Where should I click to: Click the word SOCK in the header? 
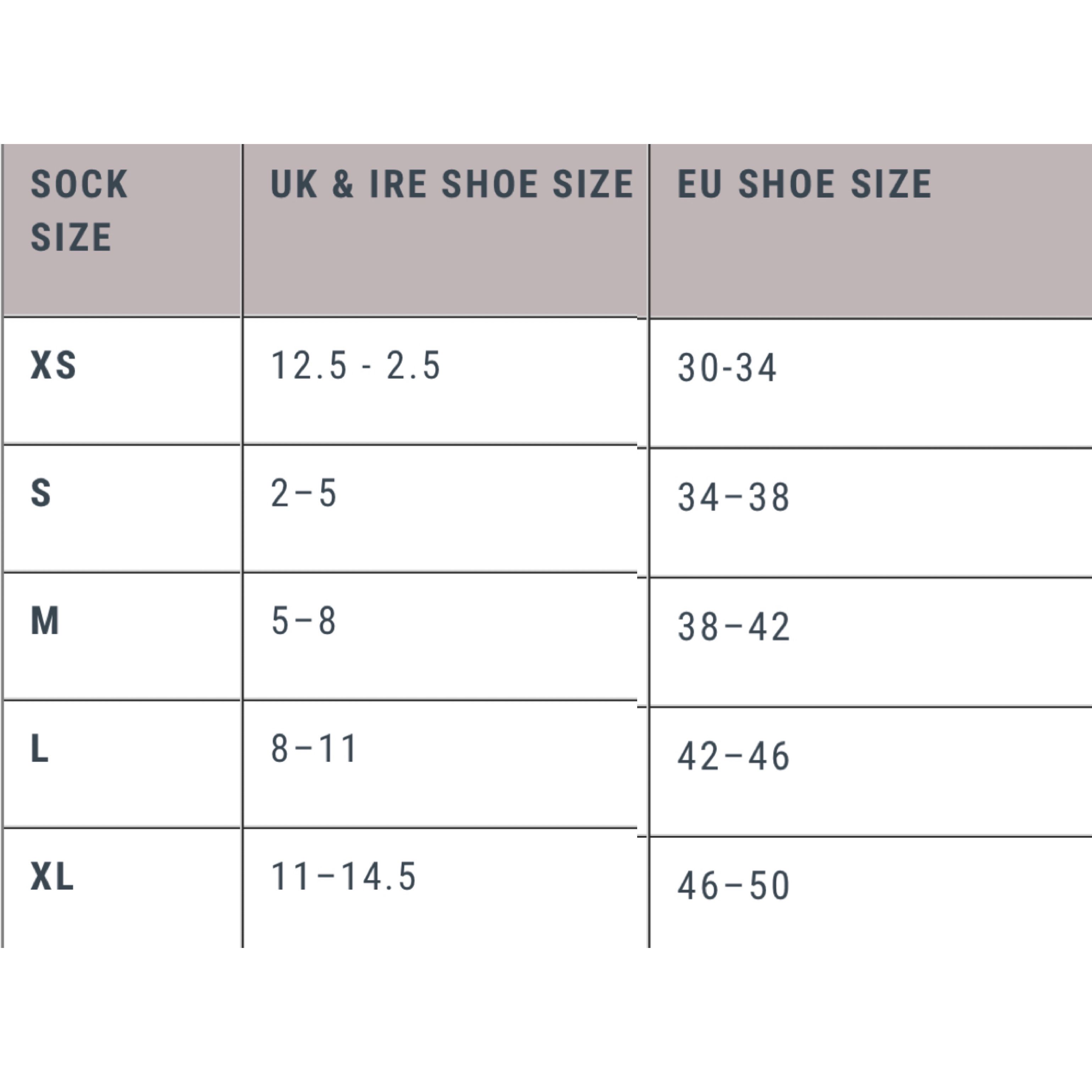[79, 184]
